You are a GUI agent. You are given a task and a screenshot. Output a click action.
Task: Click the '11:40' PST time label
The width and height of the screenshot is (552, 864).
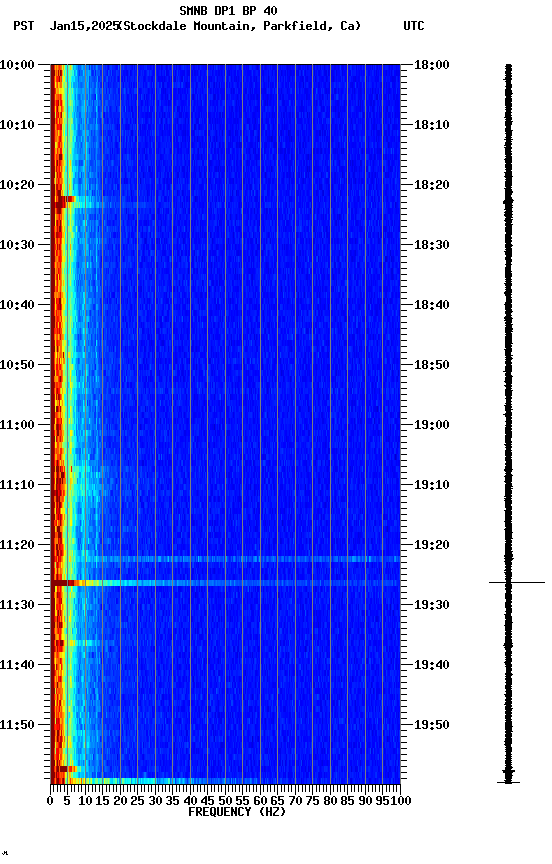pos(17,666)
